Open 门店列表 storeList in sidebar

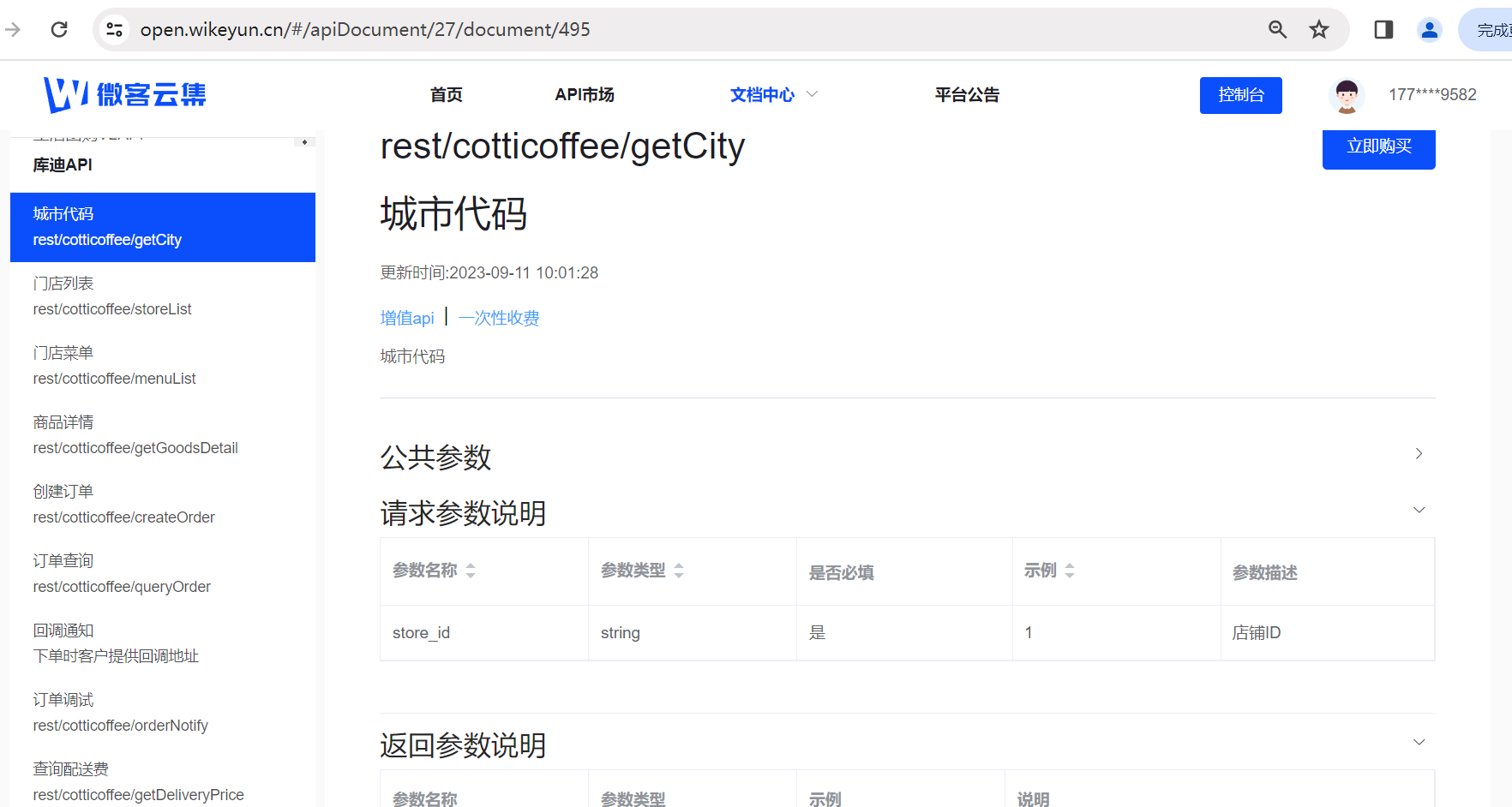pyautogui.click(x=163, y=296)
